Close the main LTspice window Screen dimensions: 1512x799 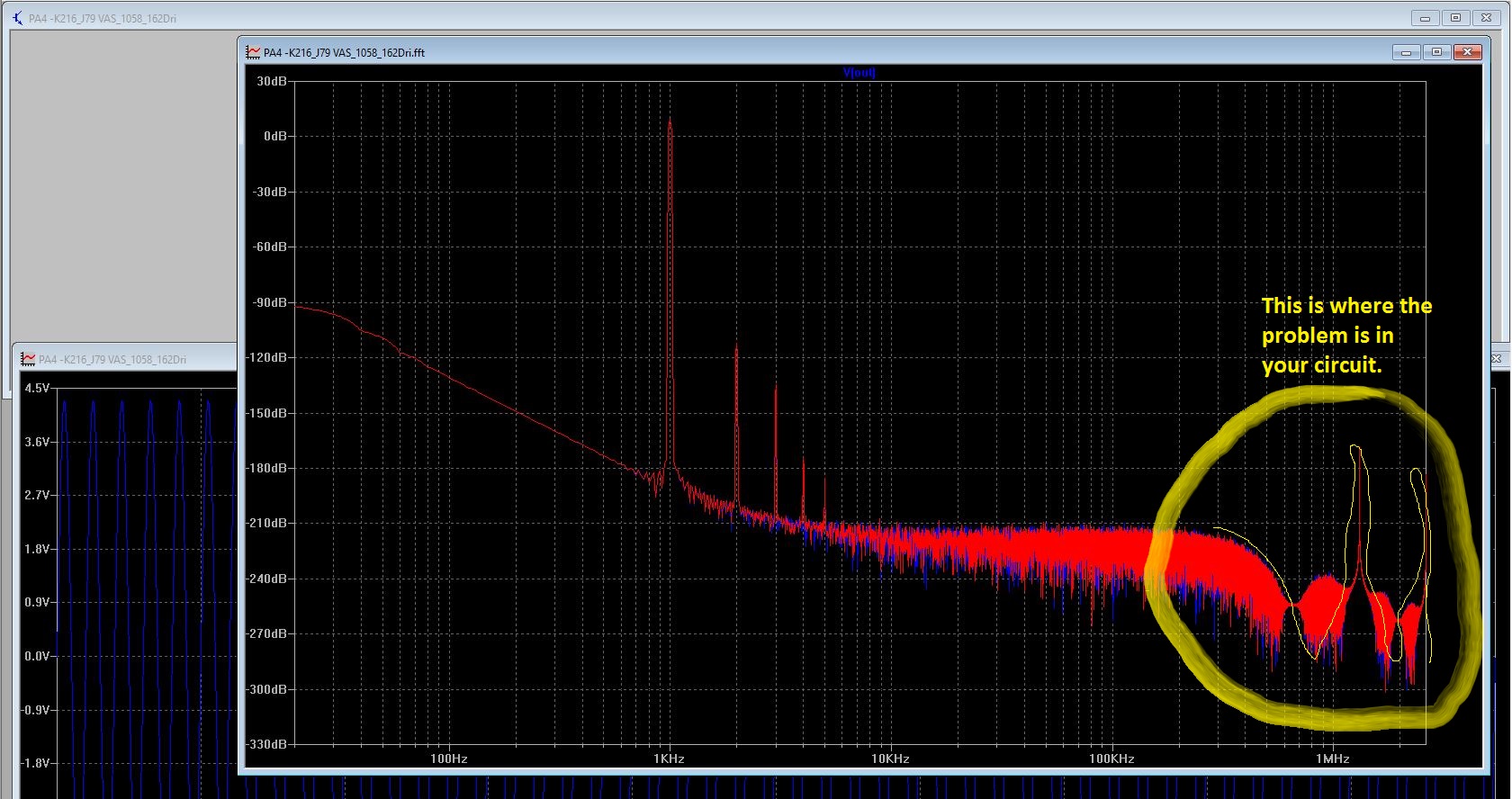point(1486,18)
